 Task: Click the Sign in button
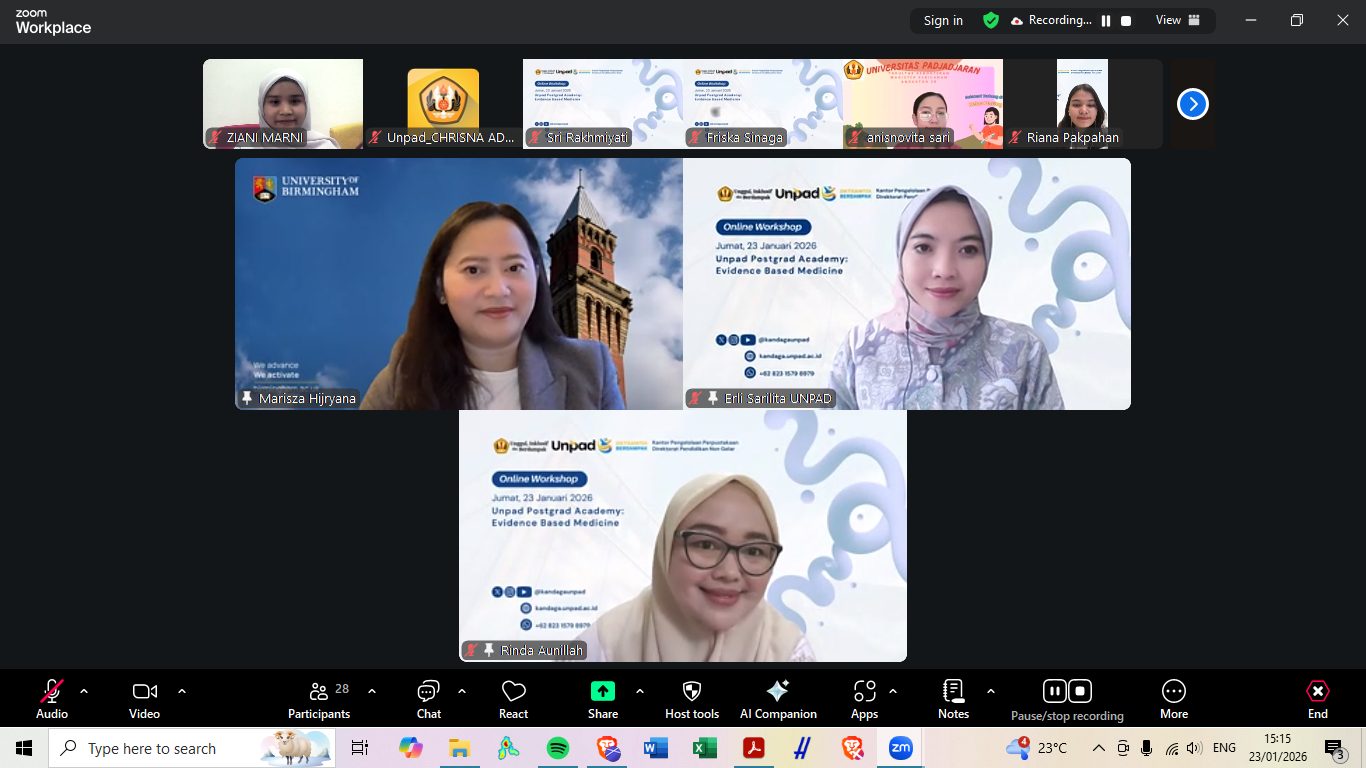tap(943, 20)
